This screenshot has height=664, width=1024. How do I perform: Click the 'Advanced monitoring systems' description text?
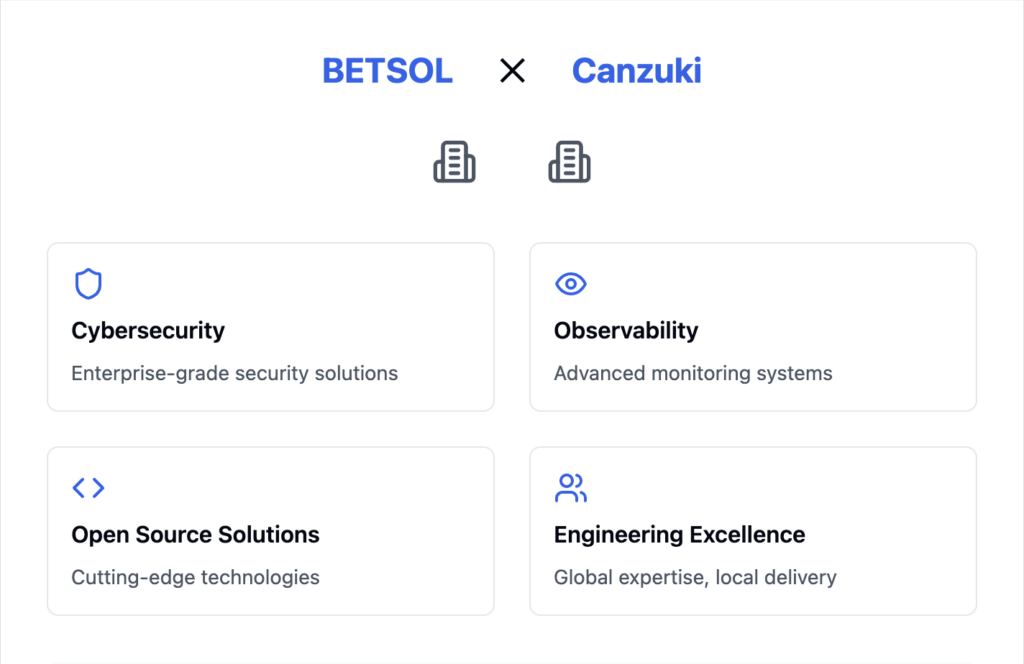click(693, 373)
